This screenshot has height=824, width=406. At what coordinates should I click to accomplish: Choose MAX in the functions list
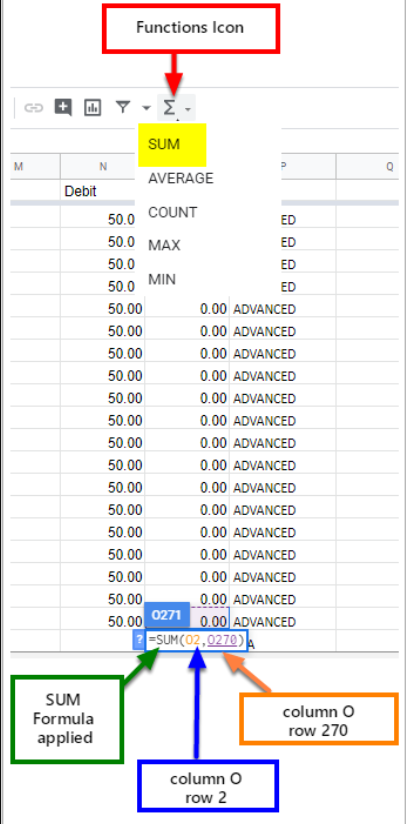click(164, 245)
